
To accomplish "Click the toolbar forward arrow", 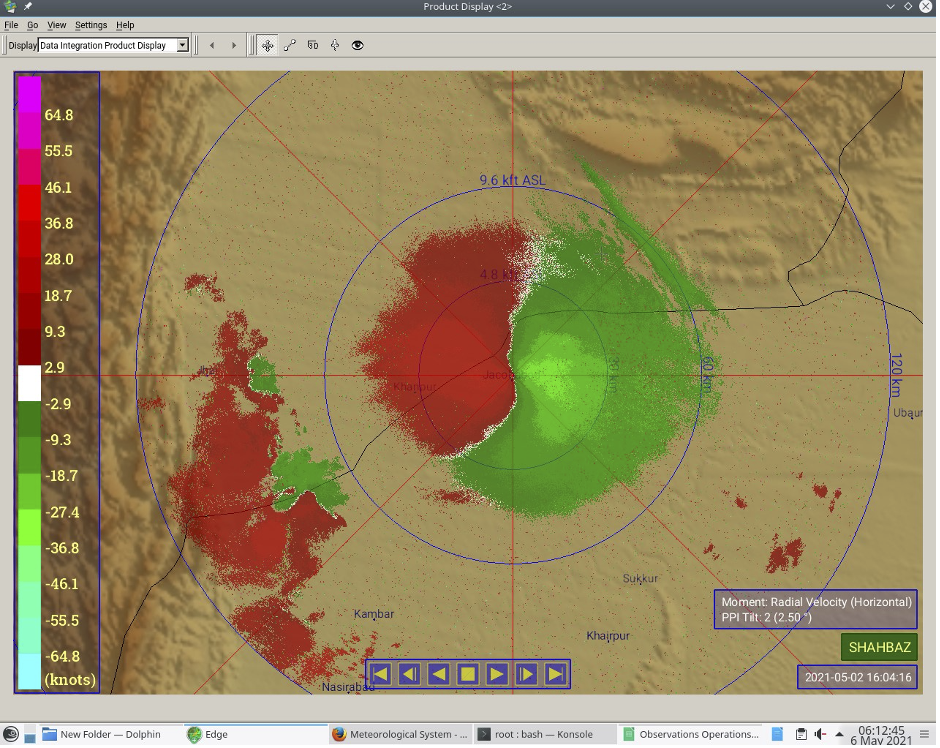I will pos(234,45).
